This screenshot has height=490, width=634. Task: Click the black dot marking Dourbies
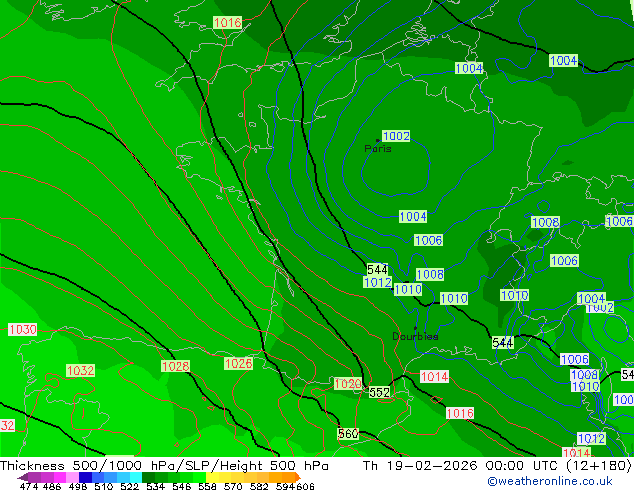(415, 328)
